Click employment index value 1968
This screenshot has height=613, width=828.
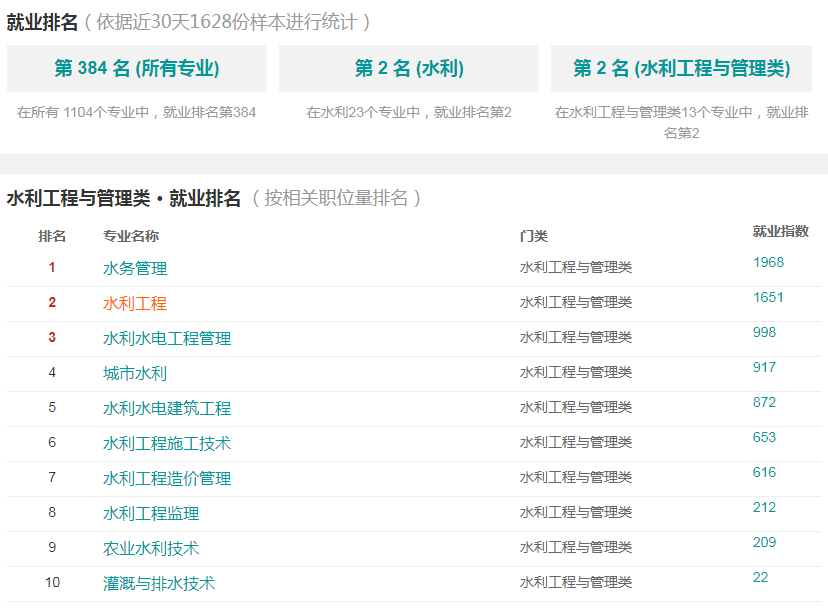coord(768,262)
